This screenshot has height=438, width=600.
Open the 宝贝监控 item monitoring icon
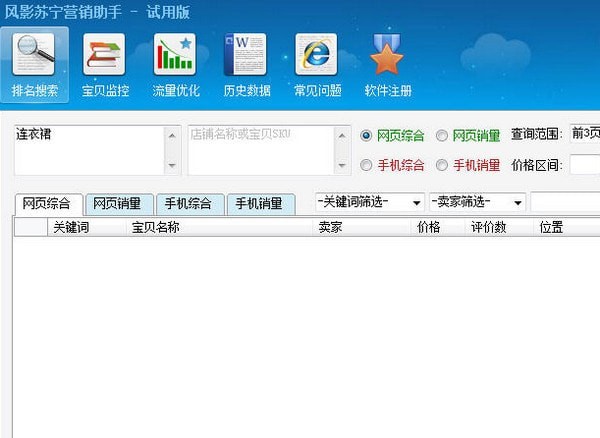105,65
